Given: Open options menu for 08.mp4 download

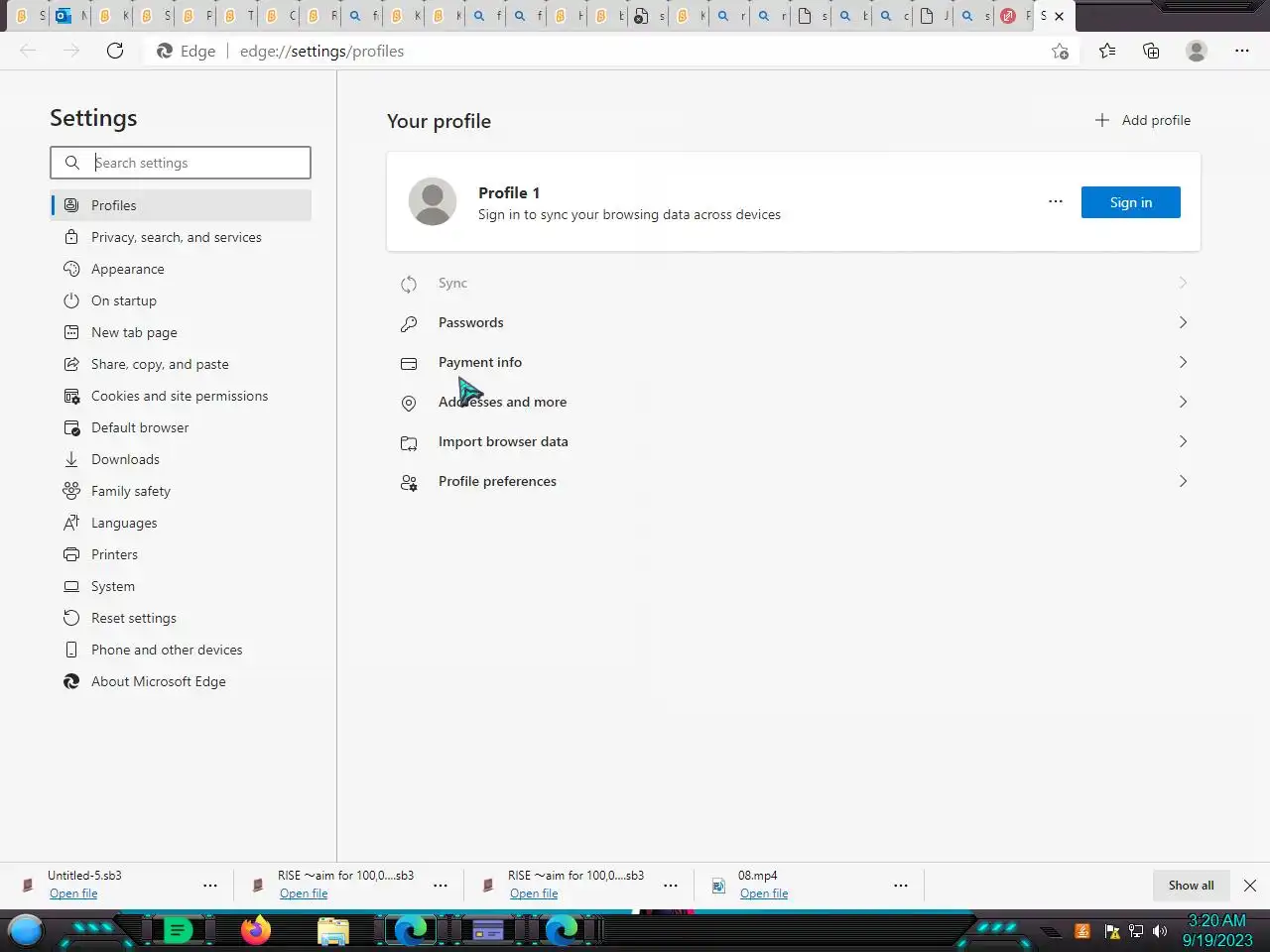Looking at the screenshot, I should pyautogui.click(x=901, y=886).
